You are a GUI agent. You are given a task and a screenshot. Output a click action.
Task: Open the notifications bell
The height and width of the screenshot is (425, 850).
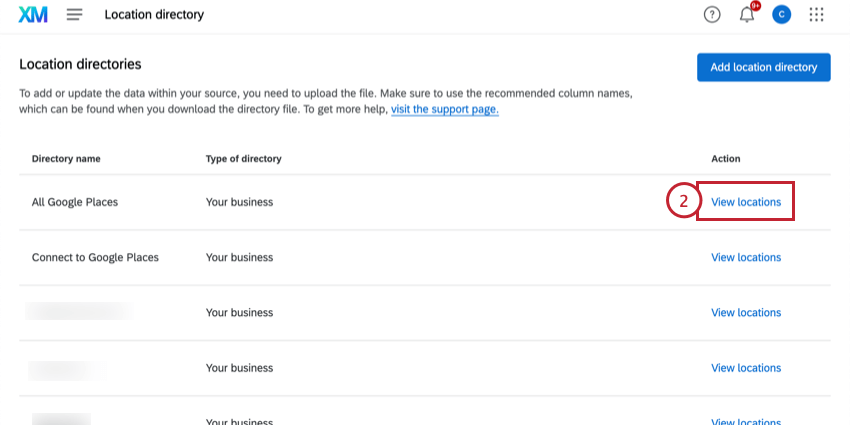click(x=747, y=15)
